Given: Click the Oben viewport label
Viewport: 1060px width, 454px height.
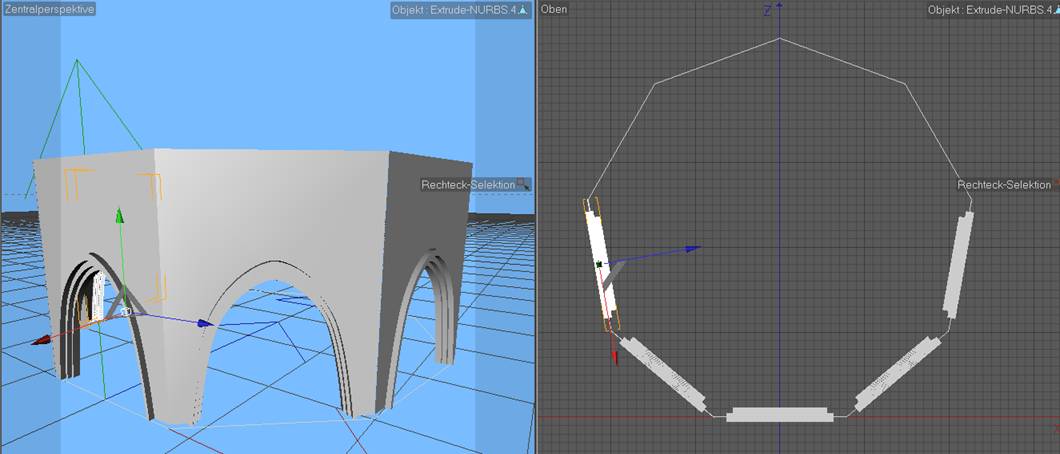Looking at the screenshot, I should click(x=554, y=9).
